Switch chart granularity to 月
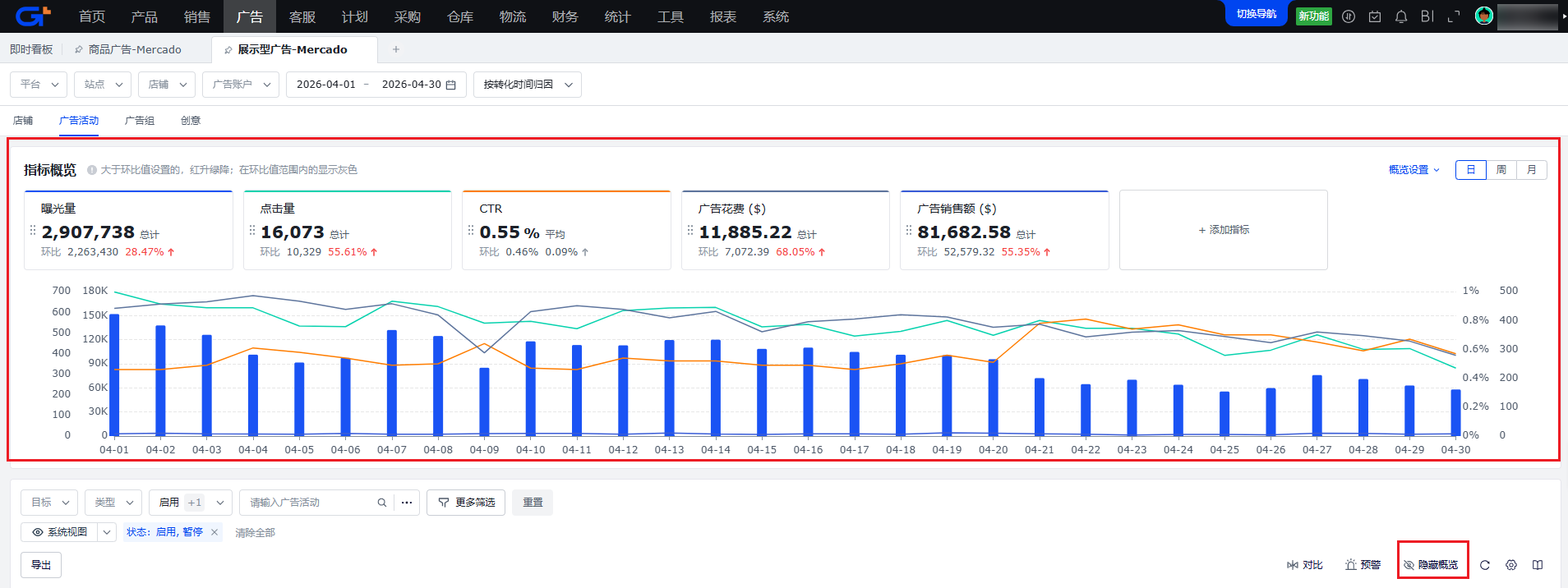Screen dimensions: 1568x588 tap(1532, 170)
